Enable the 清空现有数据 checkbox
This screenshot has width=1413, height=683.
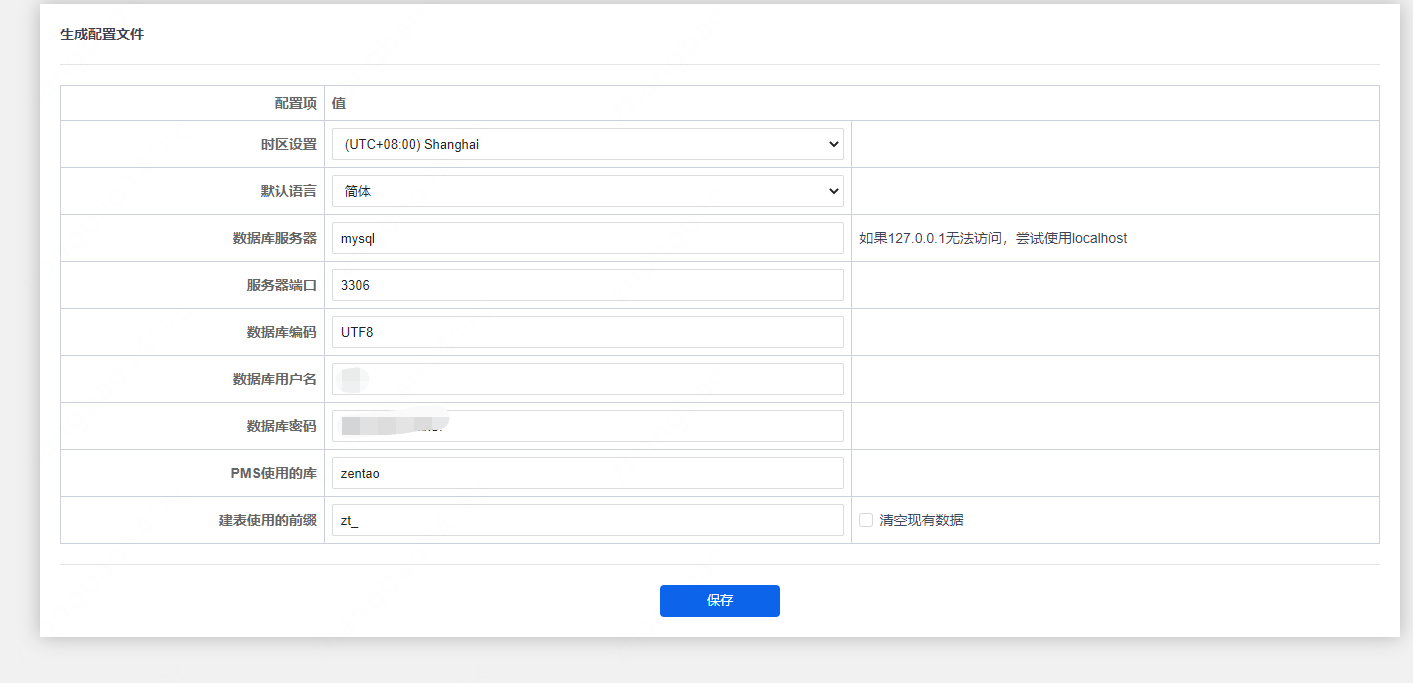click(x=866, y=520)
